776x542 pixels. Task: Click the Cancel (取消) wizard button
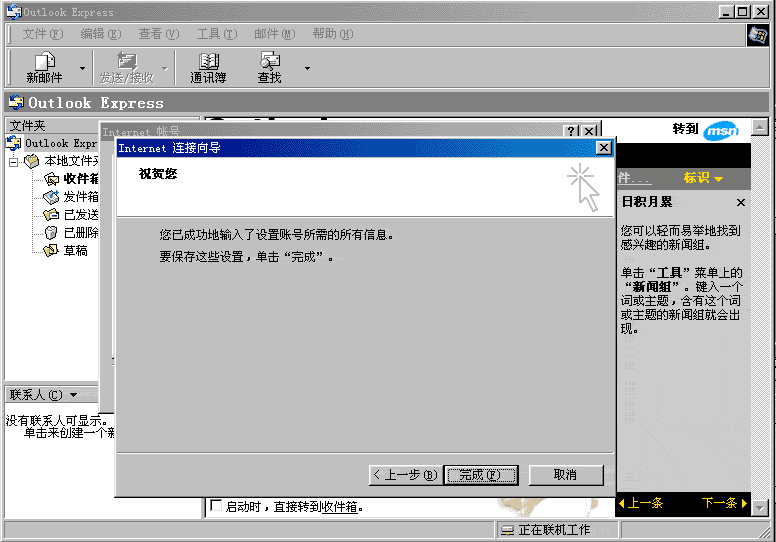point(566,475)
